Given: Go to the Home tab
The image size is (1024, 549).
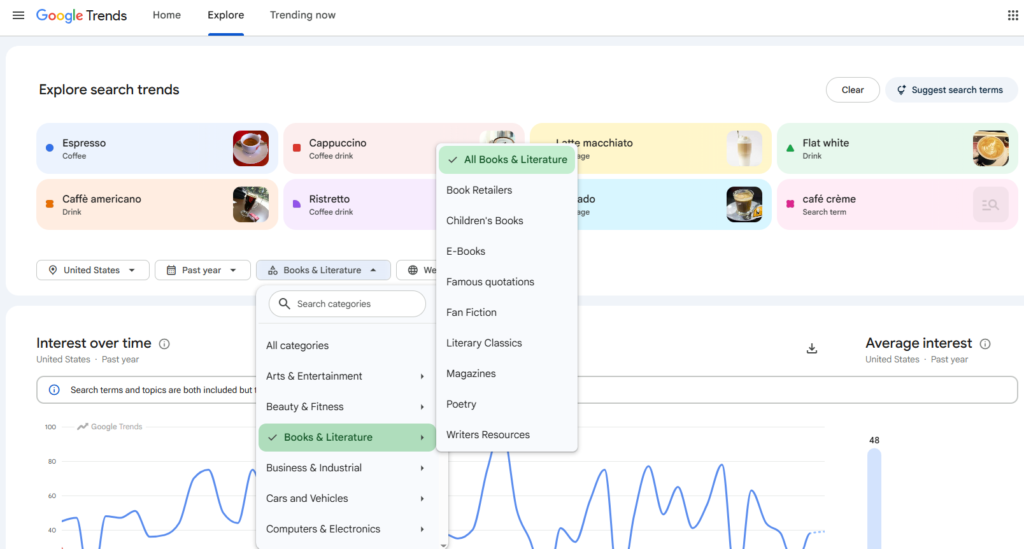Looking at the screenshot, I should point(167,15).
